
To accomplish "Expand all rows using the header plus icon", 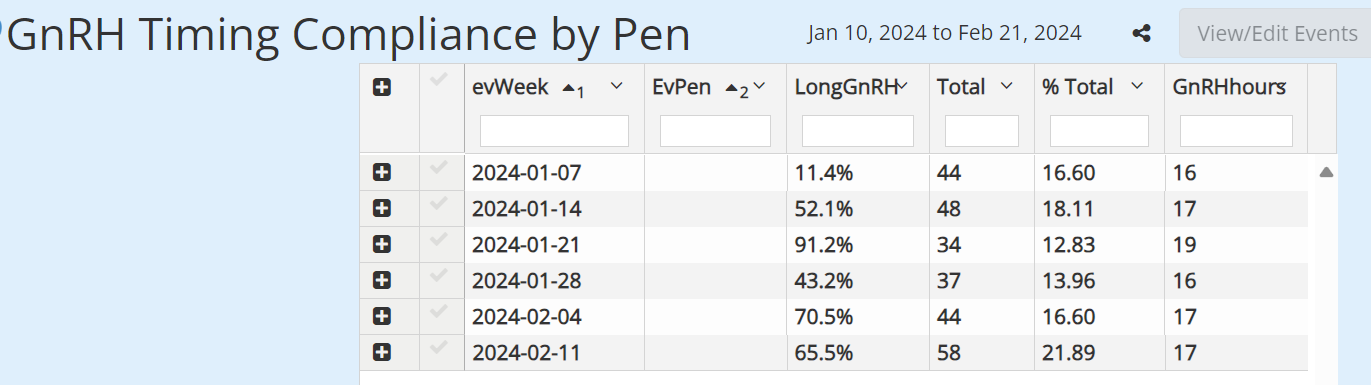I will click(381, 88).
